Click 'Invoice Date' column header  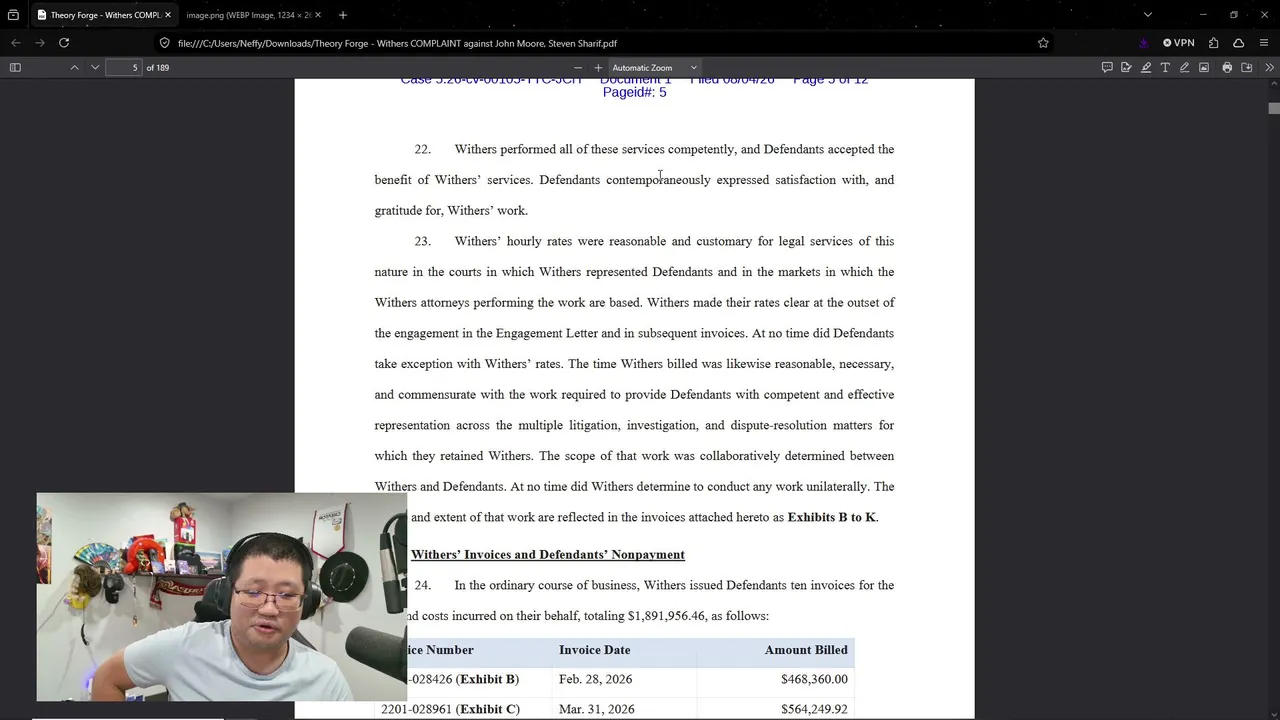tap(594, 650)
